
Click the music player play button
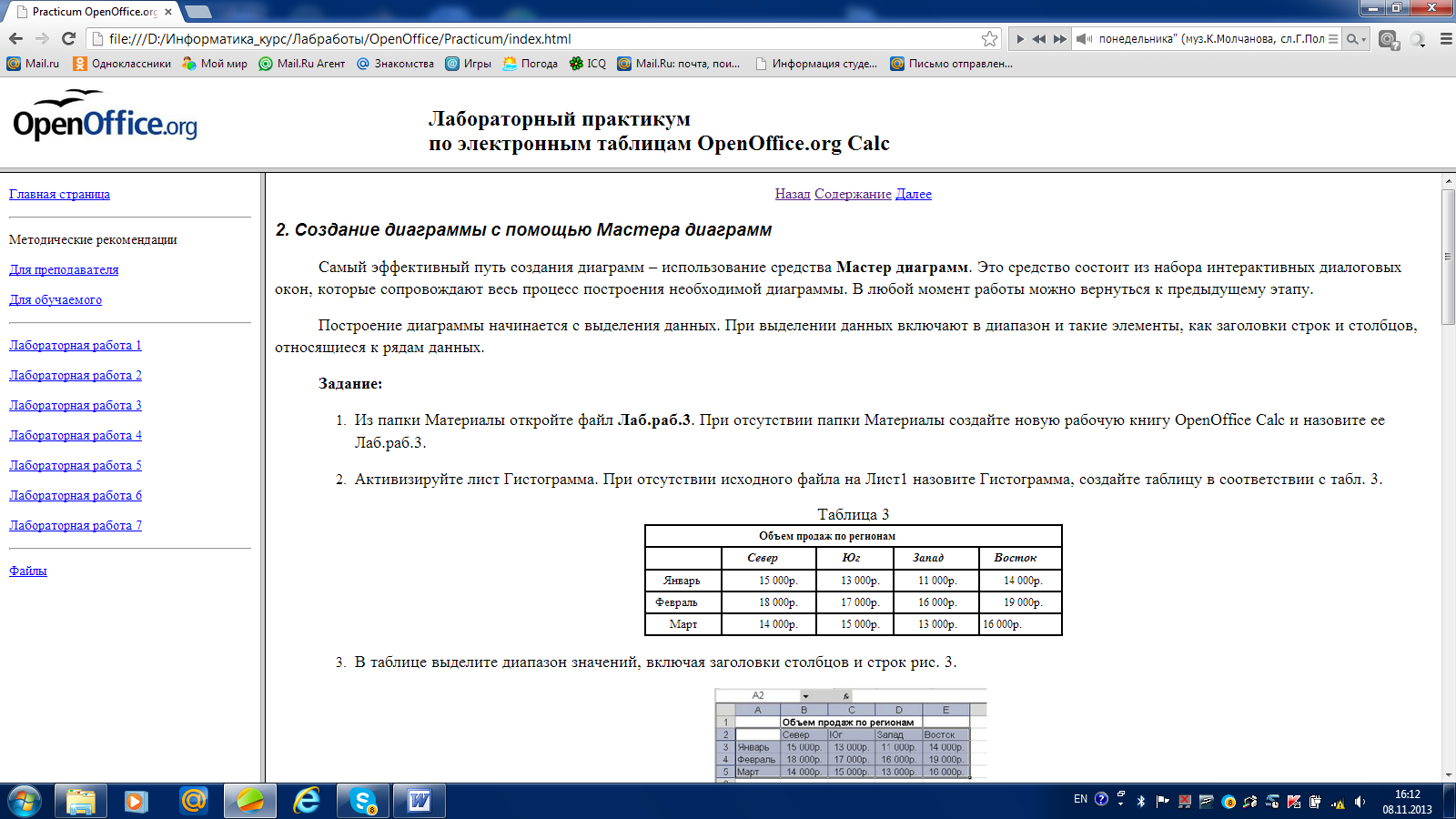pyautogui.click(x=1020, y=39)
